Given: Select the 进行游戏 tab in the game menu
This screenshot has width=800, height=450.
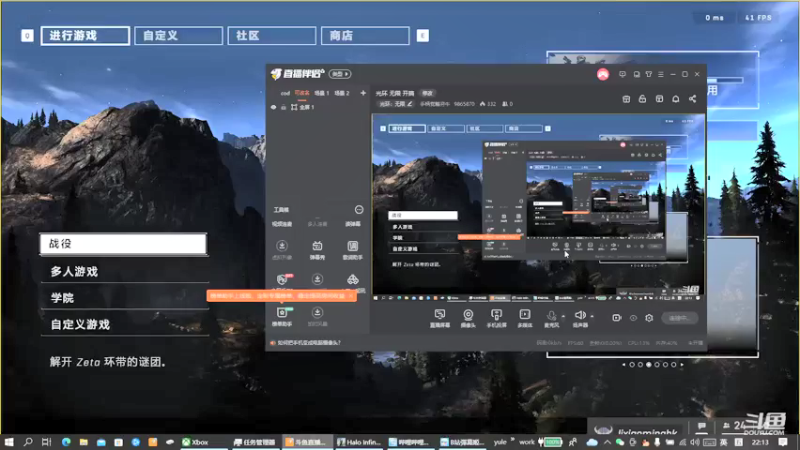Looking at the screenshot, I should pyautogui.click(x=85, y=36).
